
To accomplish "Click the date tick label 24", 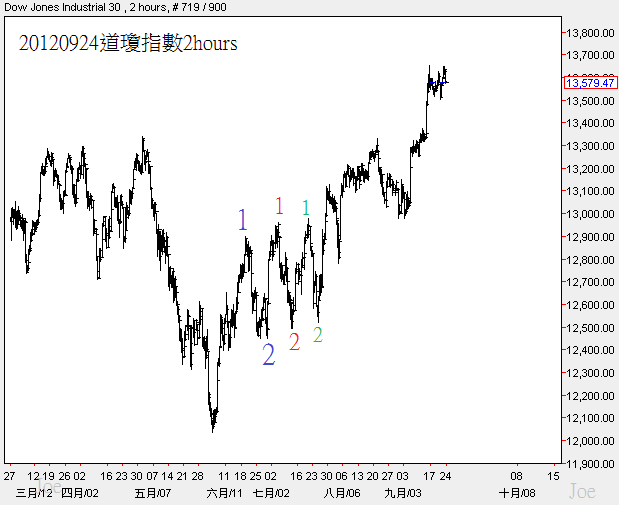I will pos(445,476).
